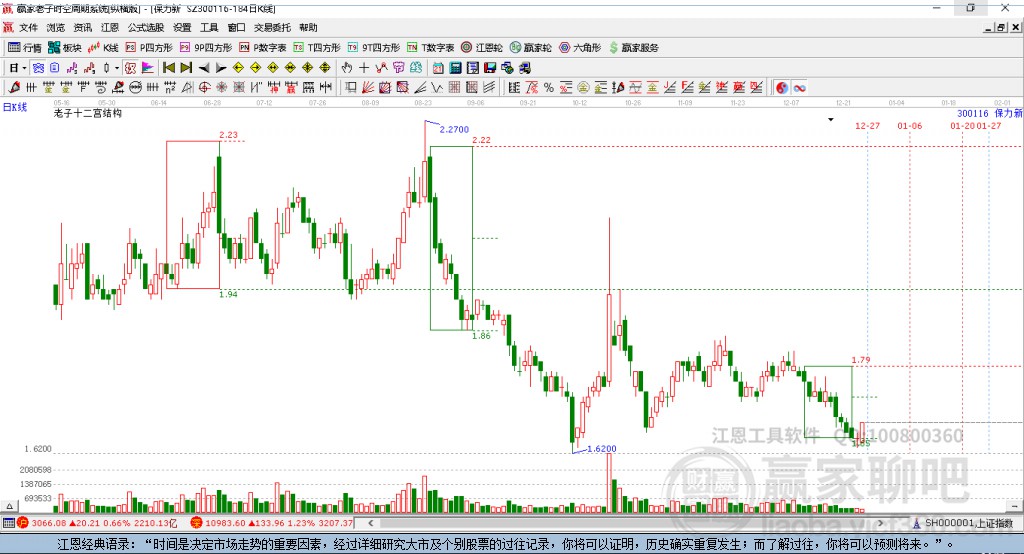The height and width of the screenshot is (554, 1024).
Task: Open the 公式选股 menu
Action: [144, 28]
